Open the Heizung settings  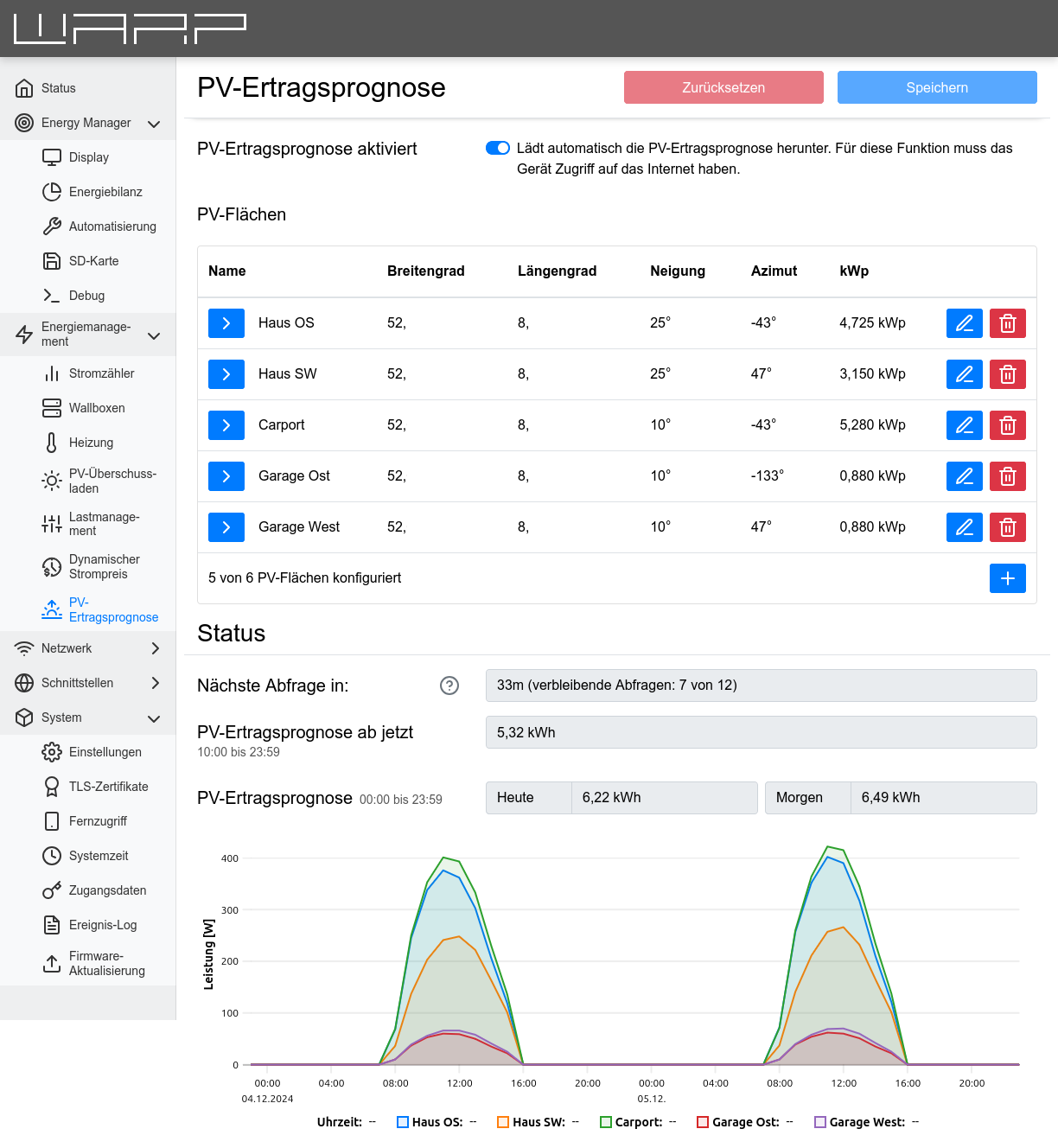point(90,443)
